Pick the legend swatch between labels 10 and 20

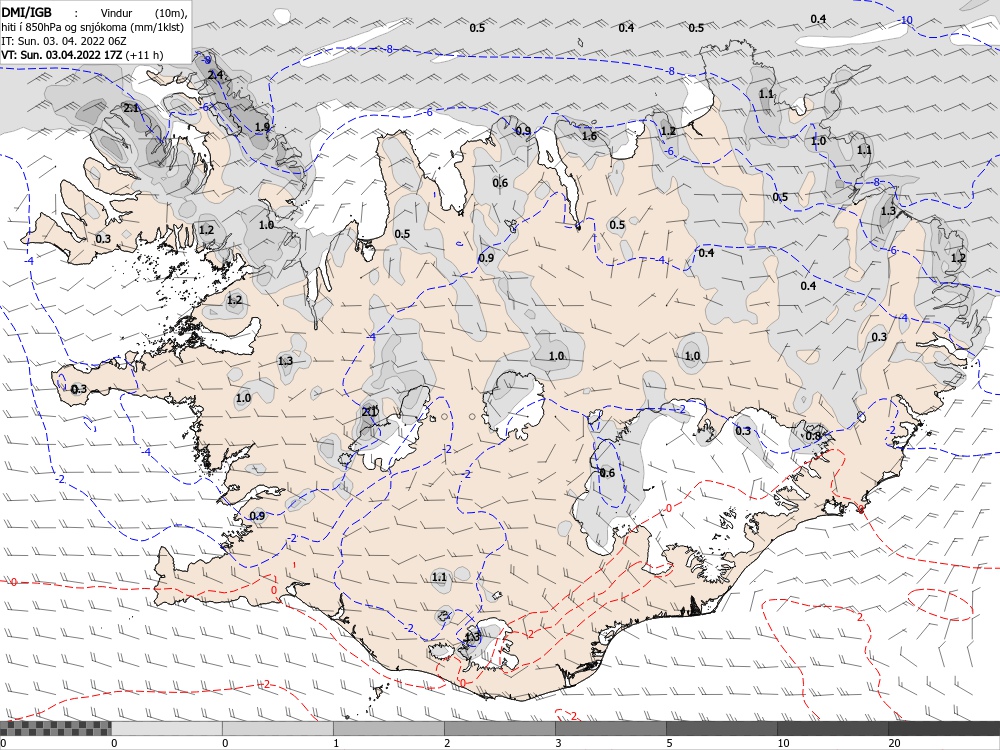832,728
